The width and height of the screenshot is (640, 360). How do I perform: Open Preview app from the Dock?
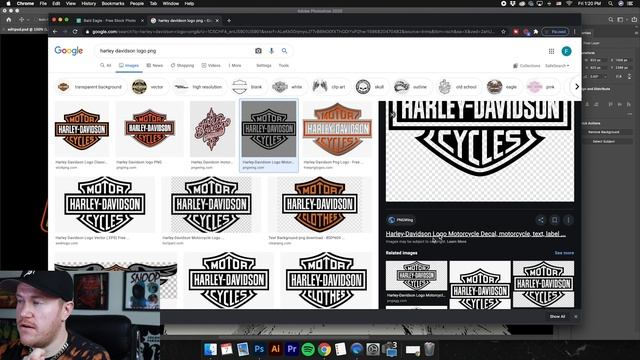click(x=243, y=349)
